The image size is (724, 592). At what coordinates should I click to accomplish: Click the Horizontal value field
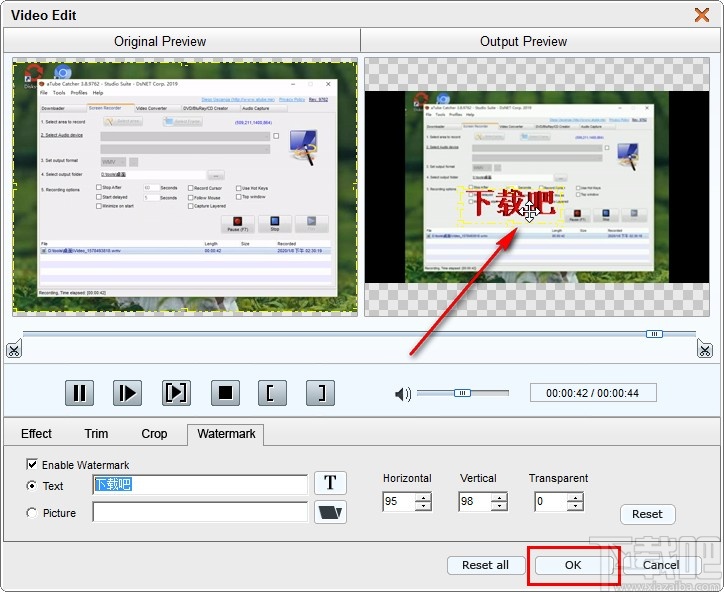[x=399, y=501]
